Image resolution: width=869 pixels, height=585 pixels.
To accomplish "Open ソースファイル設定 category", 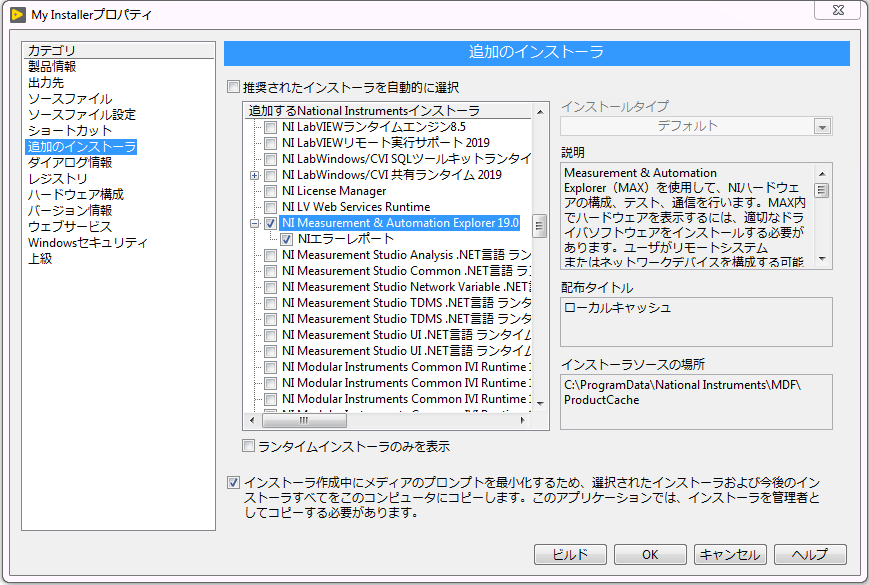I will (x=81, y=115).
